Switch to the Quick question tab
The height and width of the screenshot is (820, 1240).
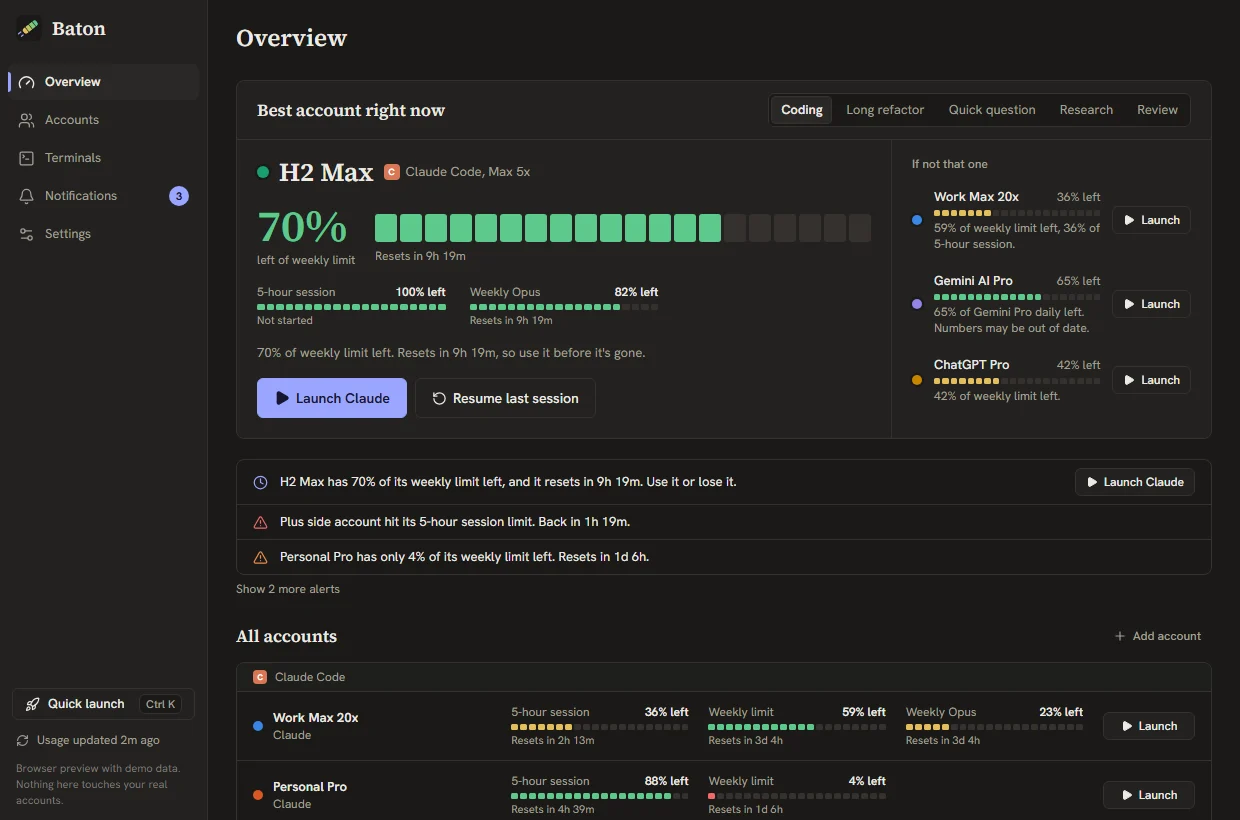992,110
